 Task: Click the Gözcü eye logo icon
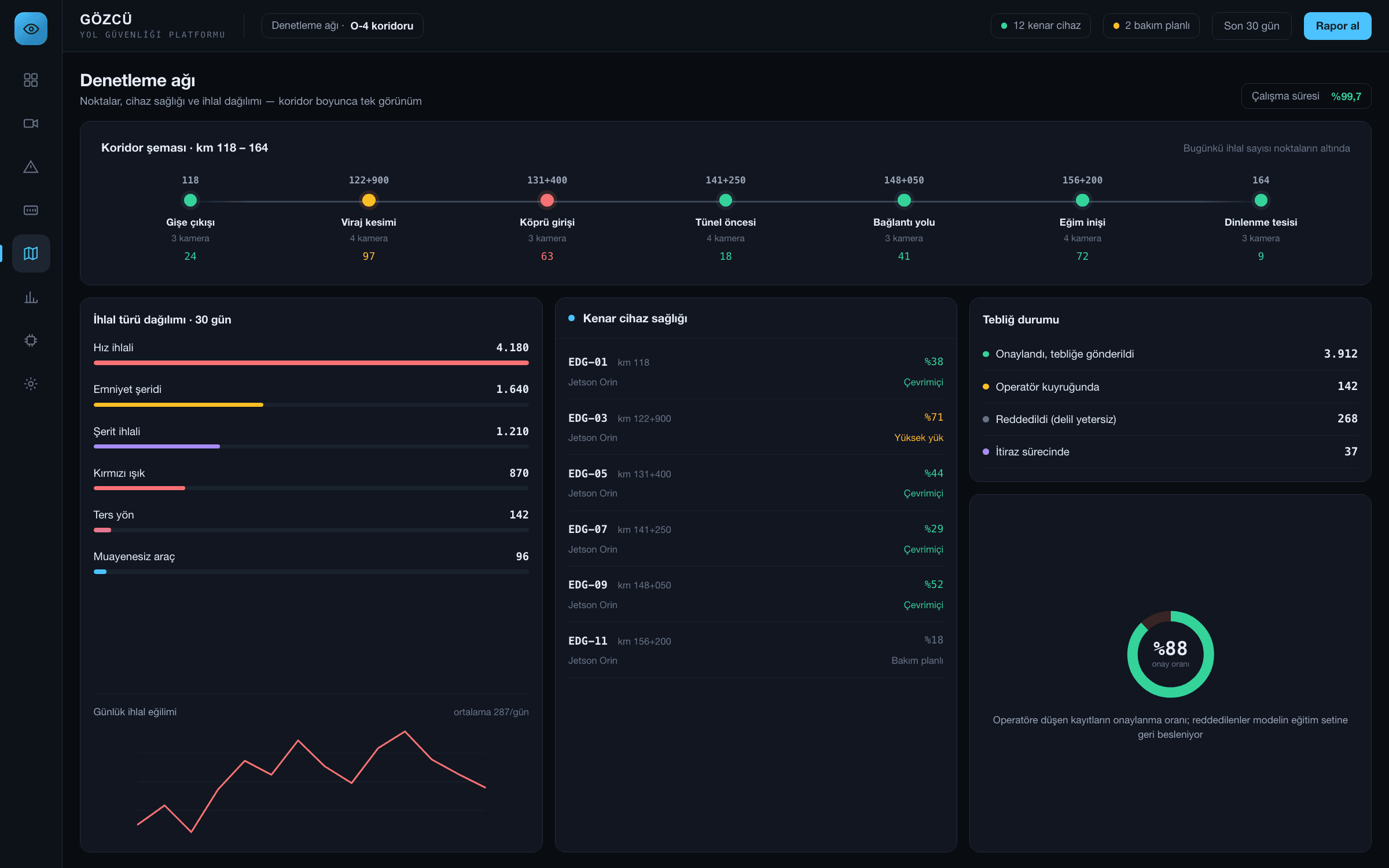click(x=31, y=29)
